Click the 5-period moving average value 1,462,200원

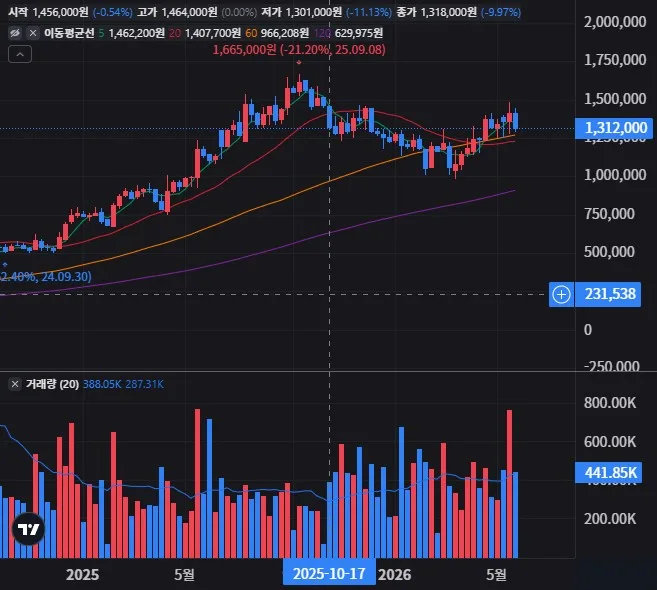[x=137, y=33]
